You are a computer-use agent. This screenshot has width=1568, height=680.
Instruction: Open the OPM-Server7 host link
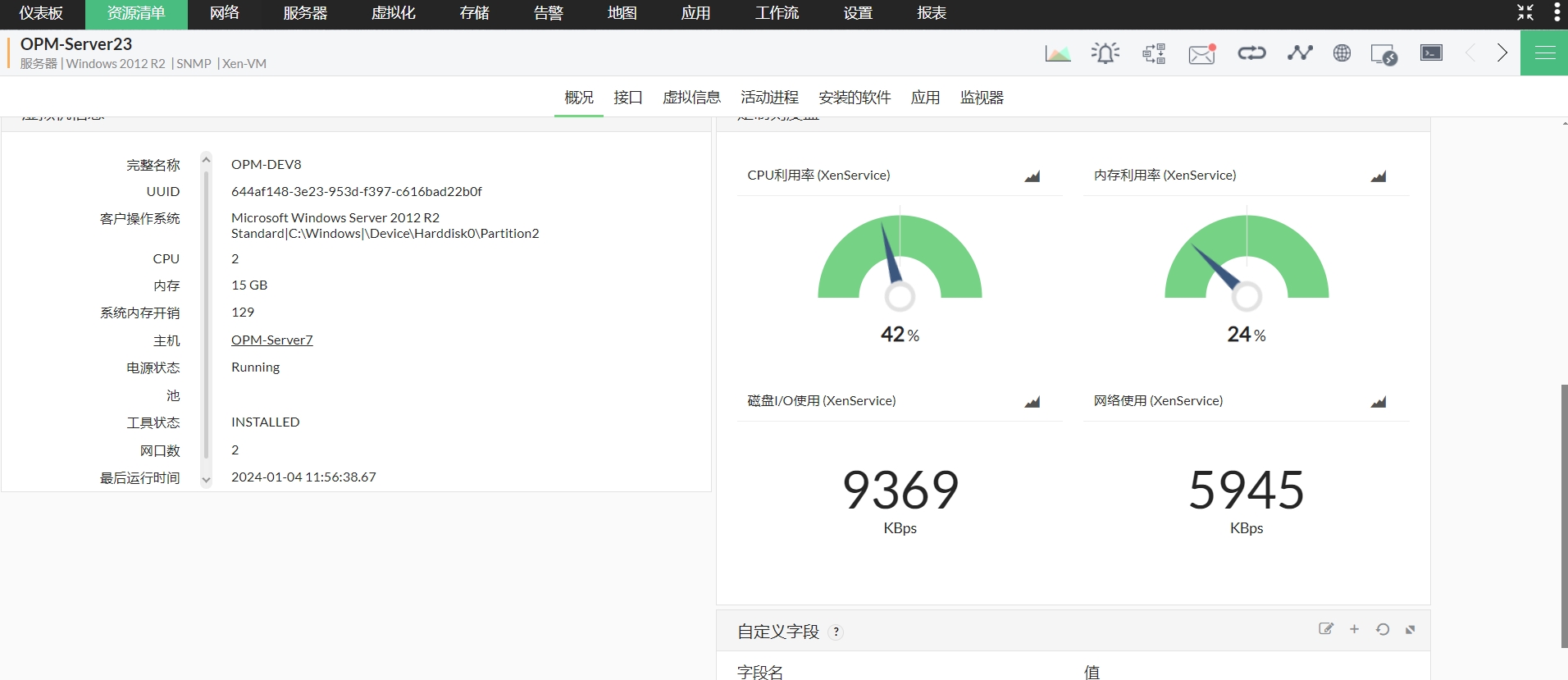pos(271,340)
